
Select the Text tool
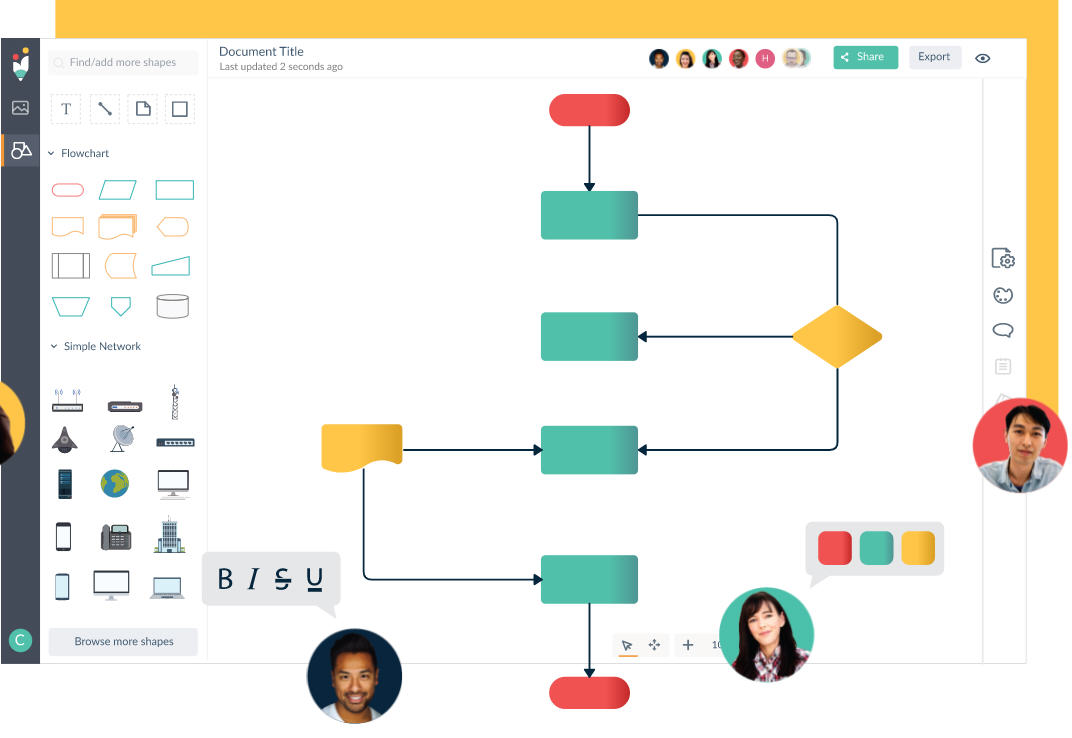pos(66,109)
